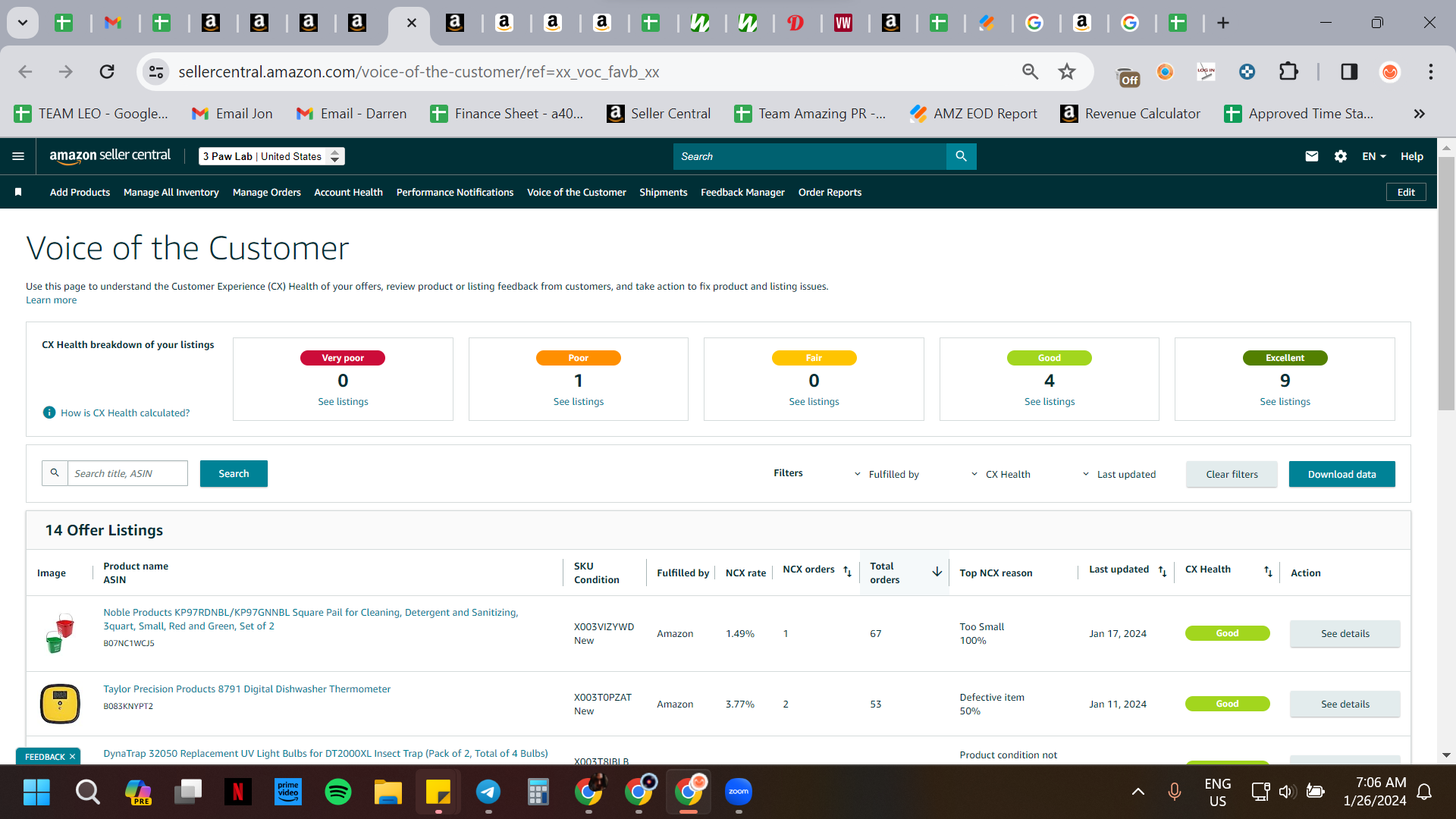Open the EN language dropdown
This screenshot has height=819, width=1456.
pyautogui.click(x=1374, y=156)
